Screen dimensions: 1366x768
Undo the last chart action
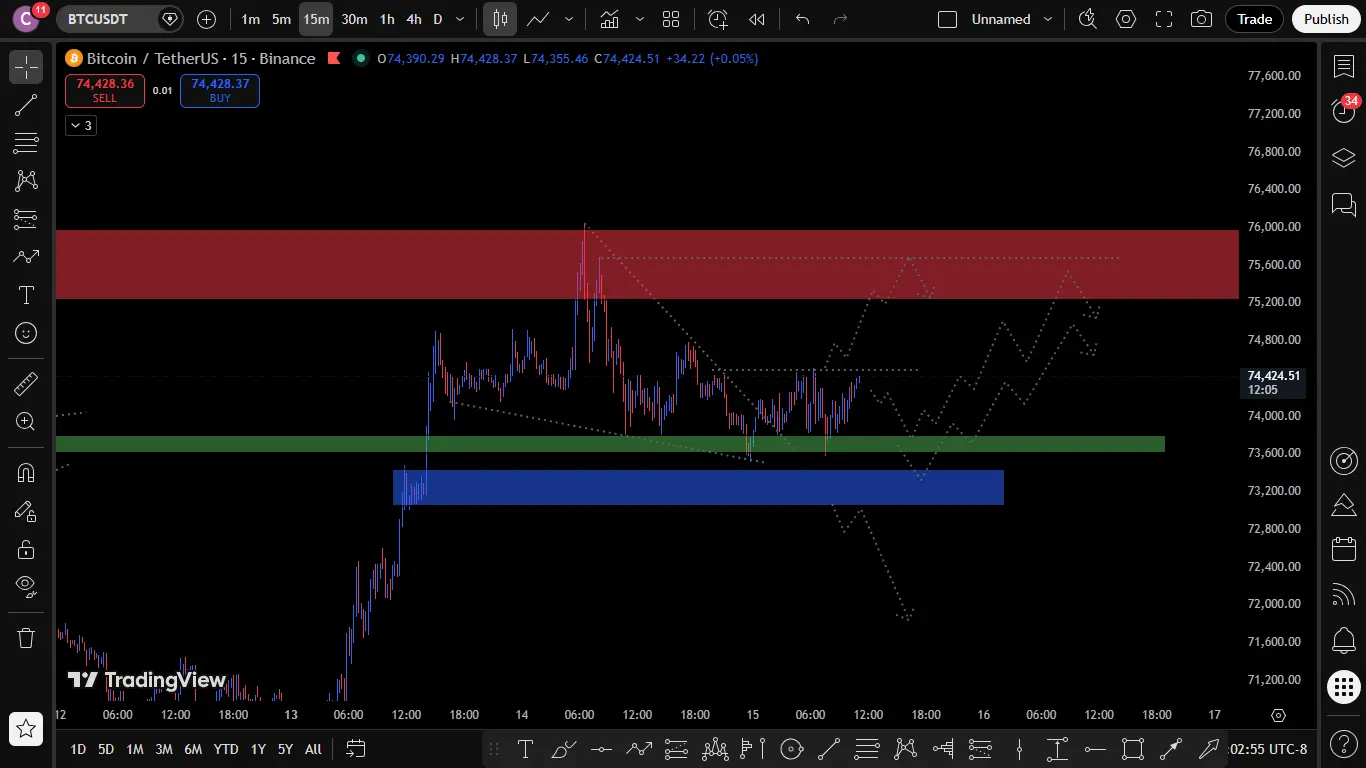click(x=802, y=19)
